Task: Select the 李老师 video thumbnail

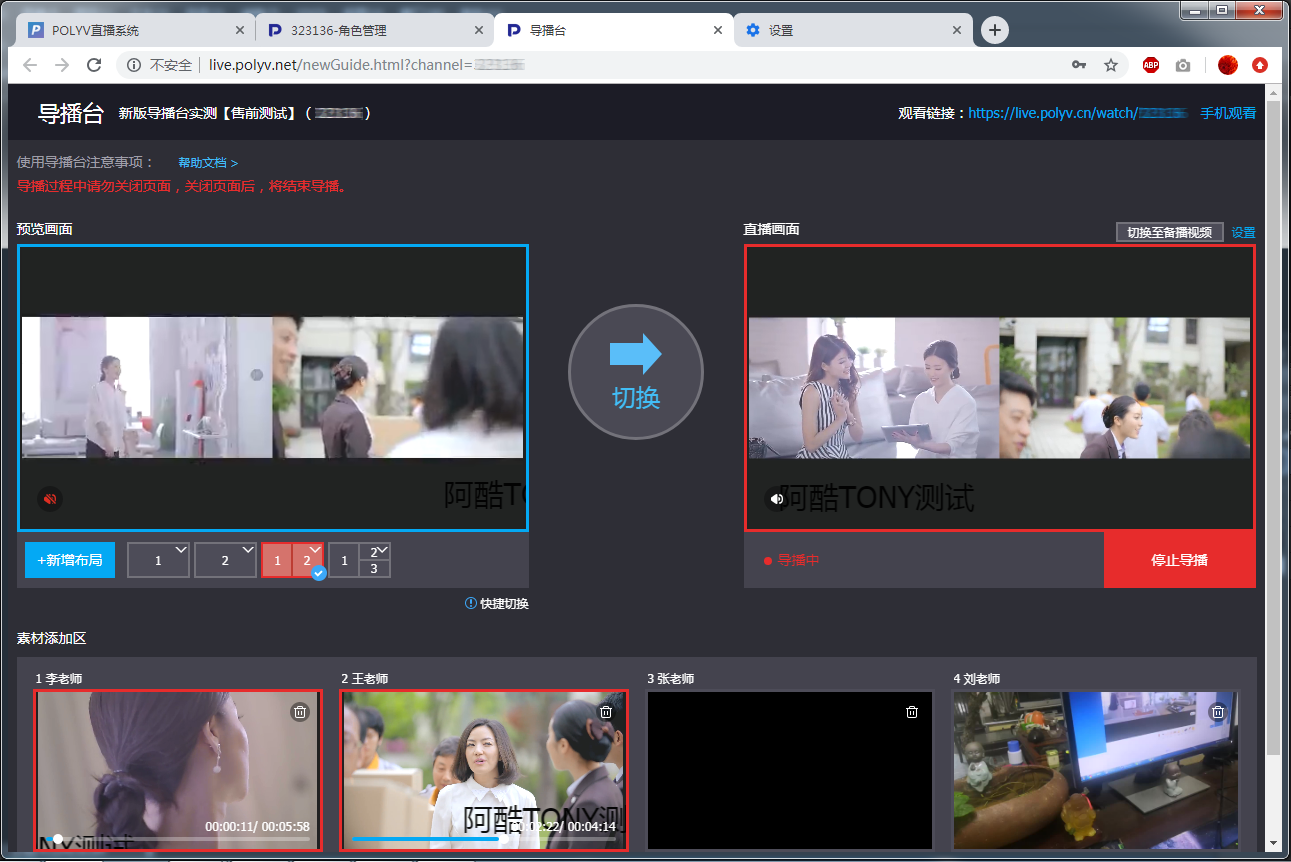Action: 177,770
